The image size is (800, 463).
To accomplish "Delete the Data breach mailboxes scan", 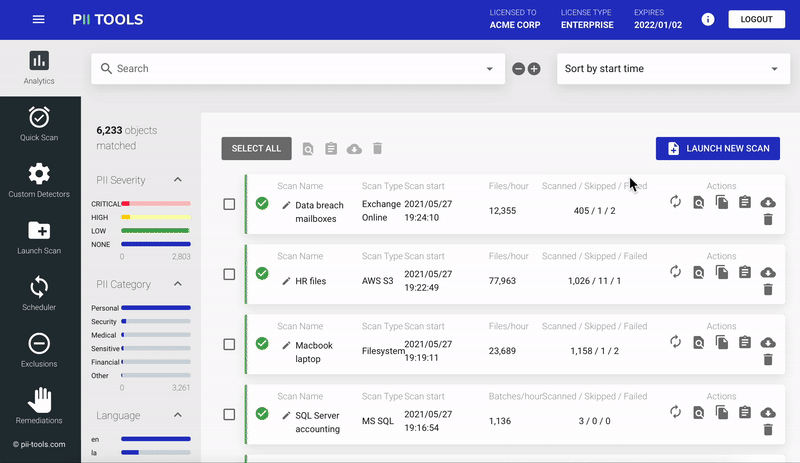I will click(768, 220).
